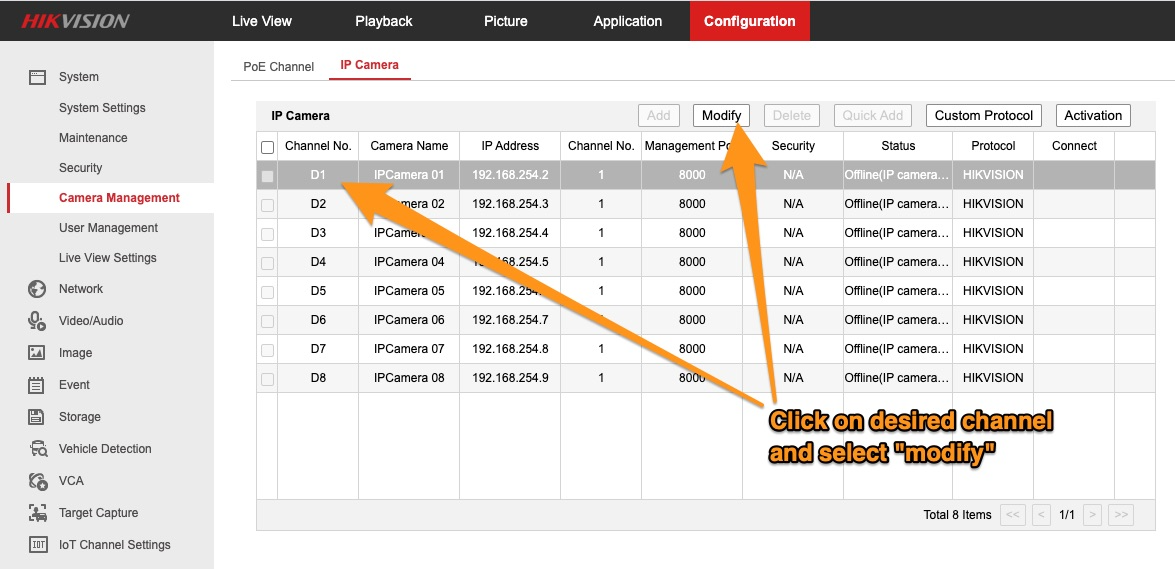Click the Custom Protocol button

pyautogui.click(x=983, y=116)
